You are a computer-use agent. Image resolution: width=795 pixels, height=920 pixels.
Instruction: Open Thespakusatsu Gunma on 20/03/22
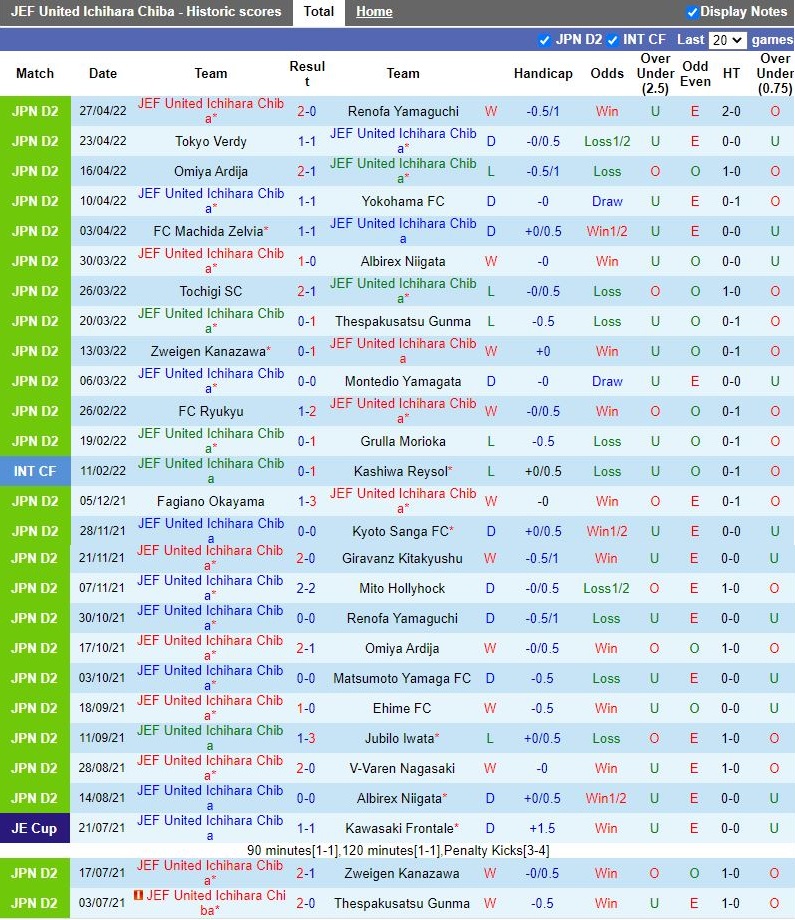click(402, 321)
